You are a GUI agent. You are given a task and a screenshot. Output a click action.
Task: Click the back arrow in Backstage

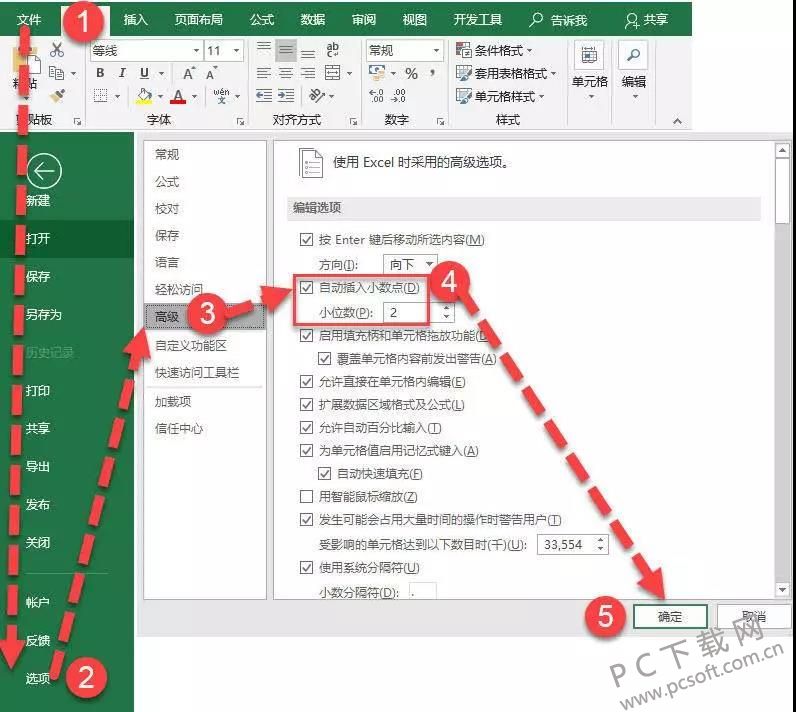tap(44, 171)
